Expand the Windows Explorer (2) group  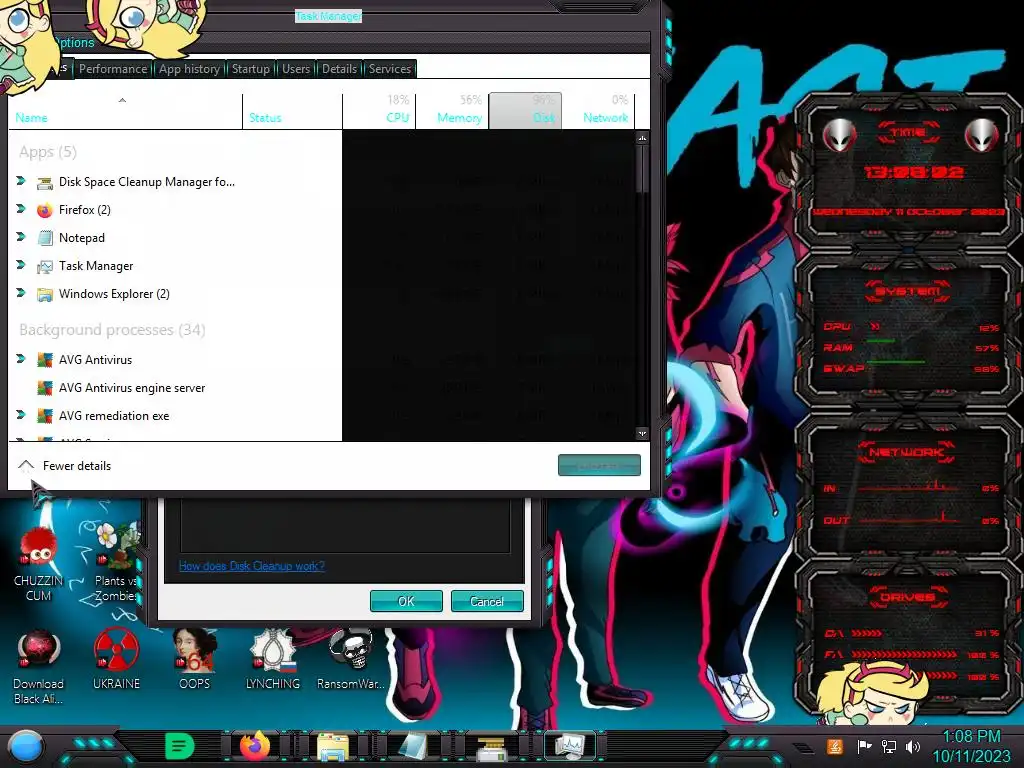point(21,293)
